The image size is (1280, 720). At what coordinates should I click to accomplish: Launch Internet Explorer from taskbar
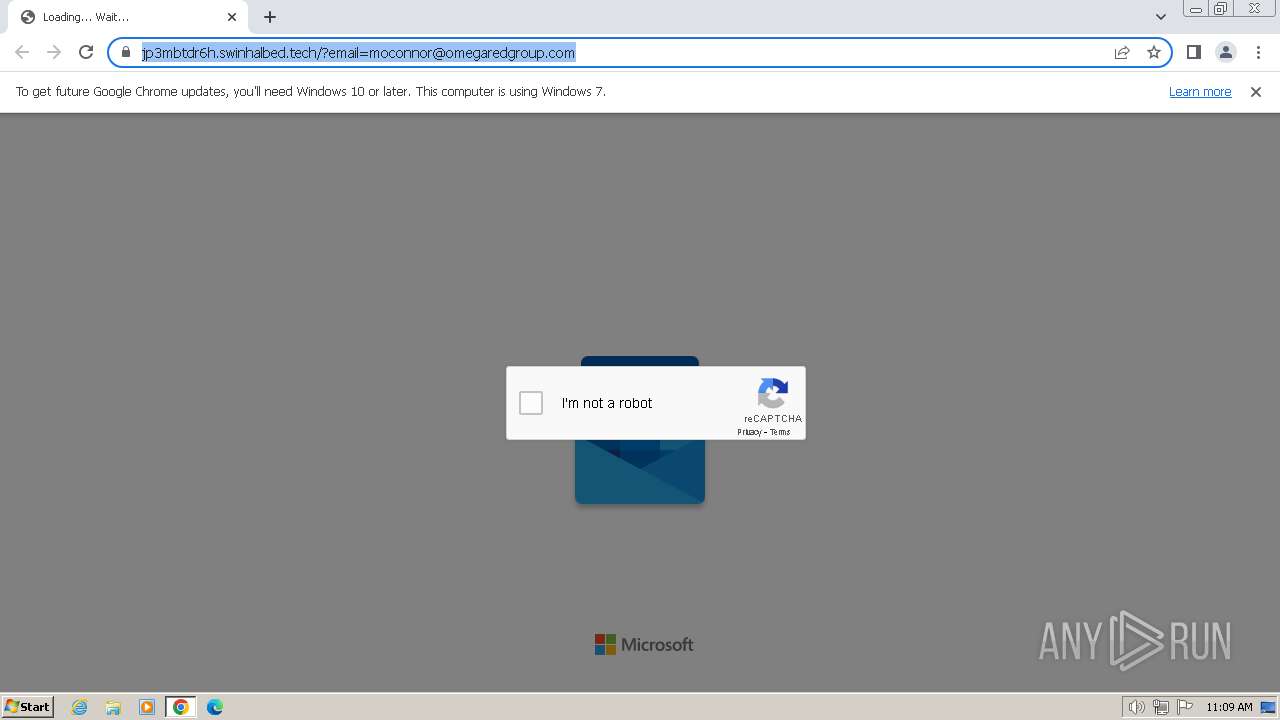pos(80,707)
